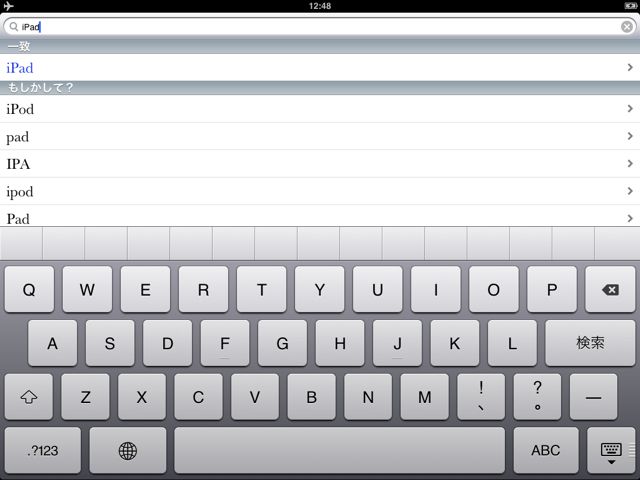Toggle the shift arrow key

click(x=29, y=397)
